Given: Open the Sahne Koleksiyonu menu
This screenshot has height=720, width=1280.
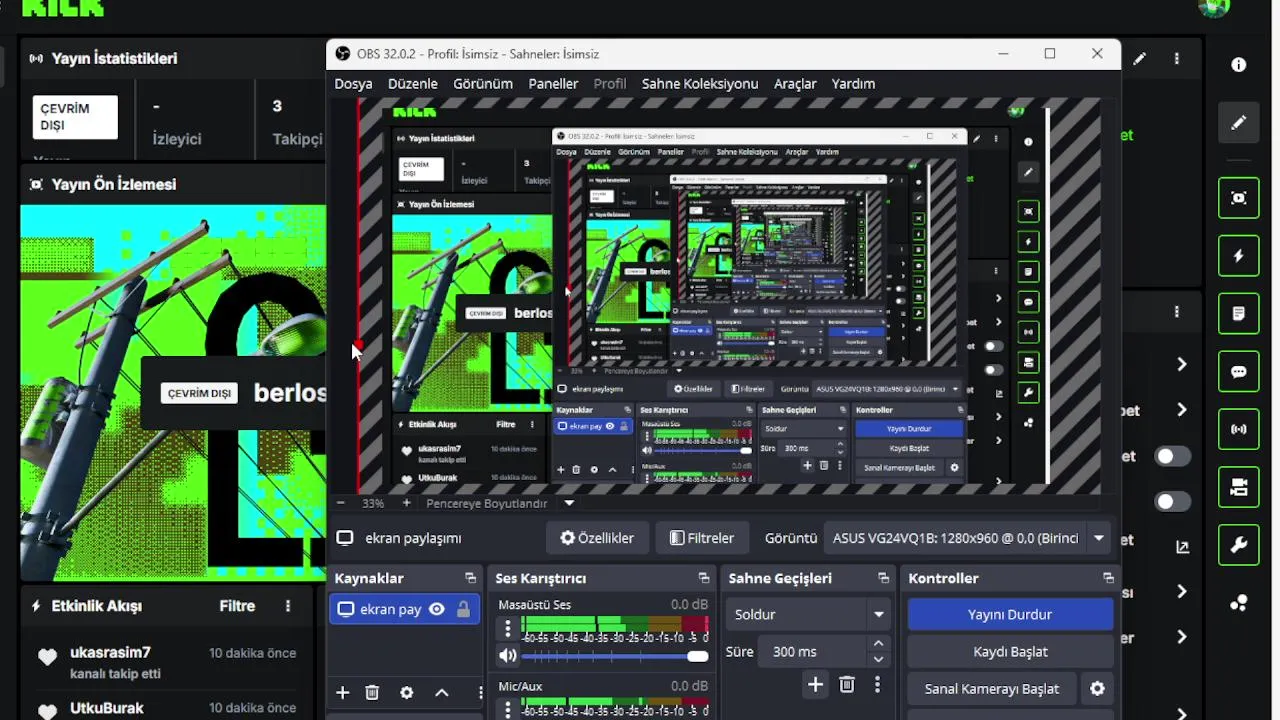Looking at the screenshot, I should point(700,84).
